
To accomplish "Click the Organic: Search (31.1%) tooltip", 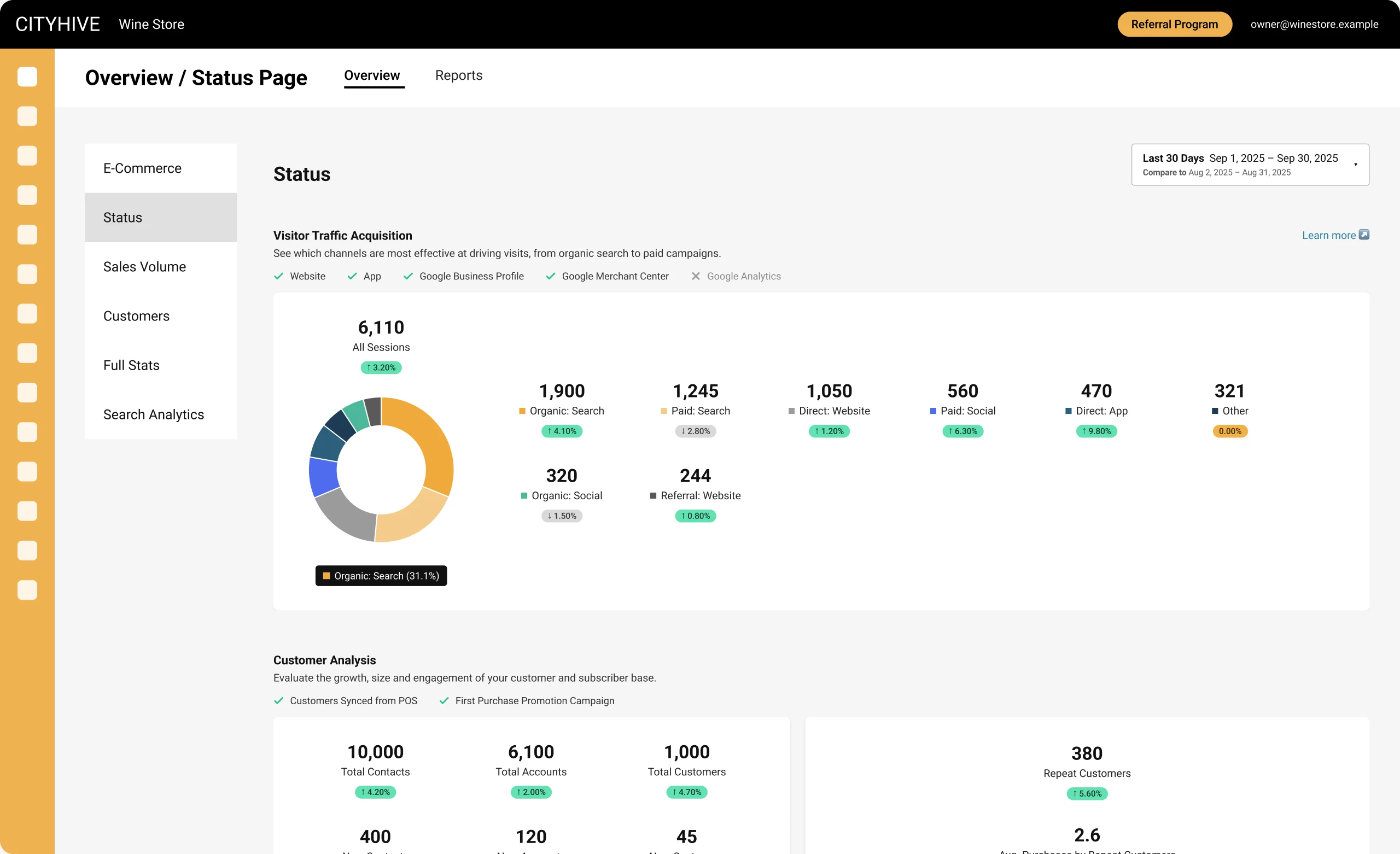I will (x=381, y=576).
